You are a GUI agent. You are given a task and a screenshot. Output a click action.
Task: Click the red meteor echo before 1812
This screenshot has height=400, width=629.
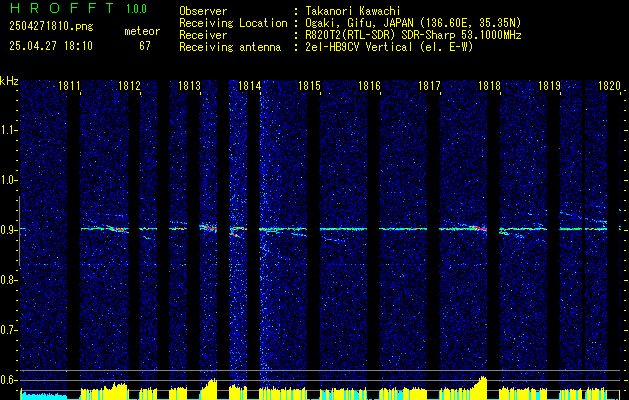tap(119, 229)
